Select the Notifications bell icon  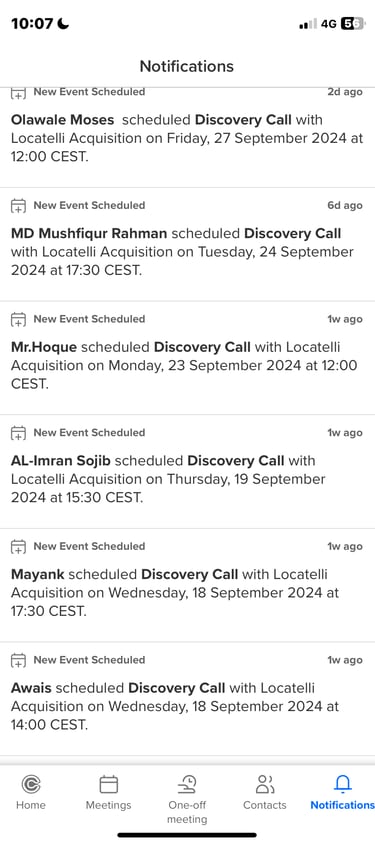pyautogui.click(x=343, y=784)
